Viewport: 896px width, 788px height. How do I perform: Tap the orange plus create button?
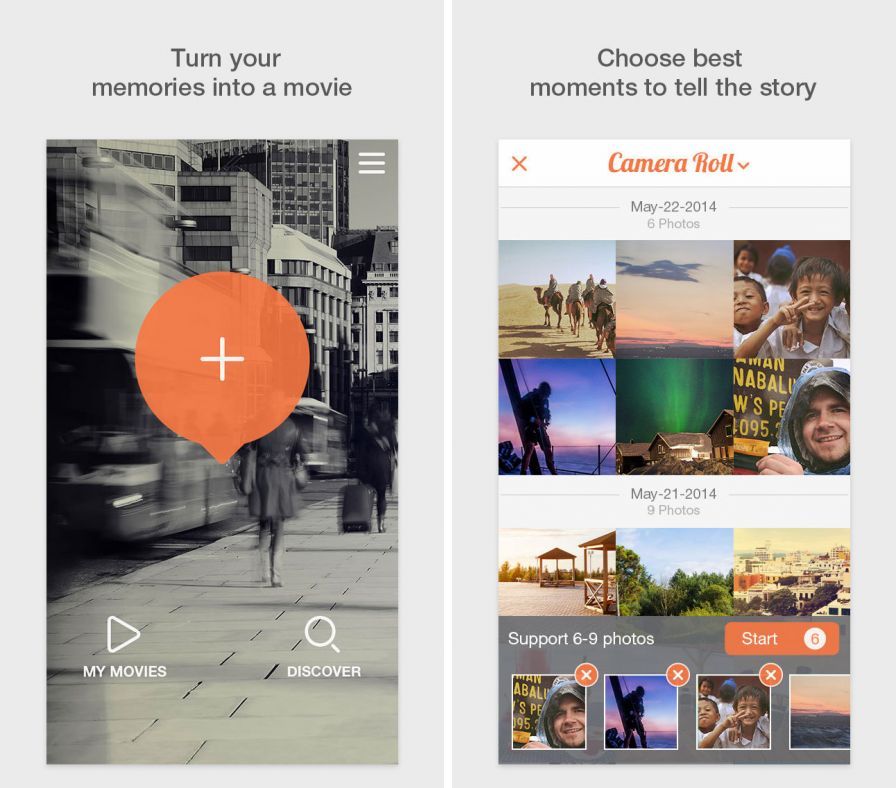pos(222,359)
